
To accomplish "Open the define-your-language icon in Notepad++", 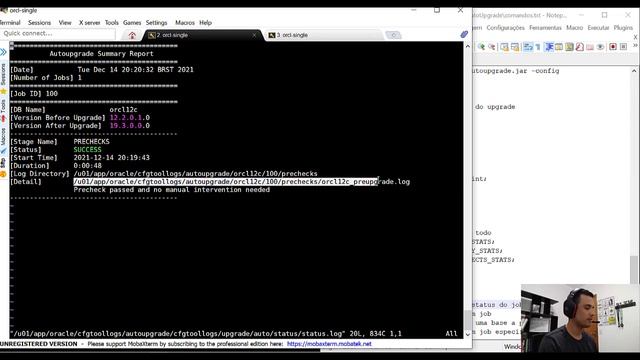I will [559, 47].
